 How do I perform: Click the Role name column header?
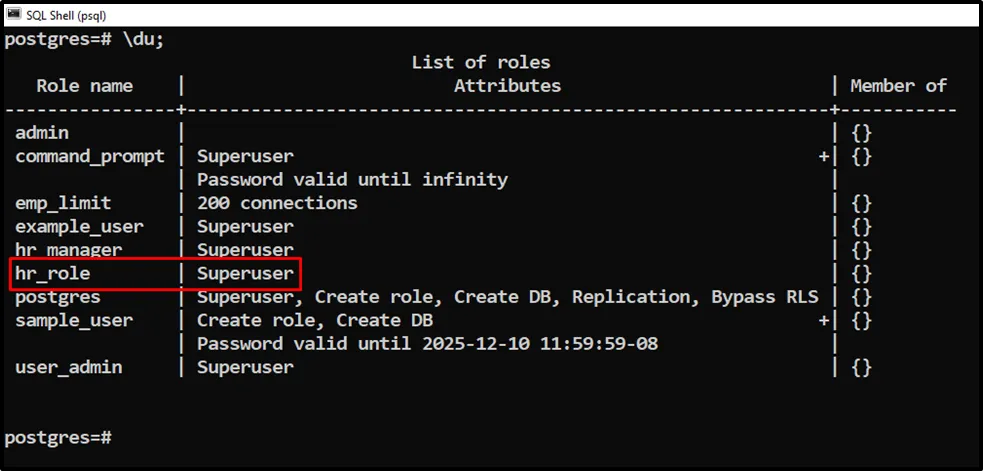coord(85,86)
